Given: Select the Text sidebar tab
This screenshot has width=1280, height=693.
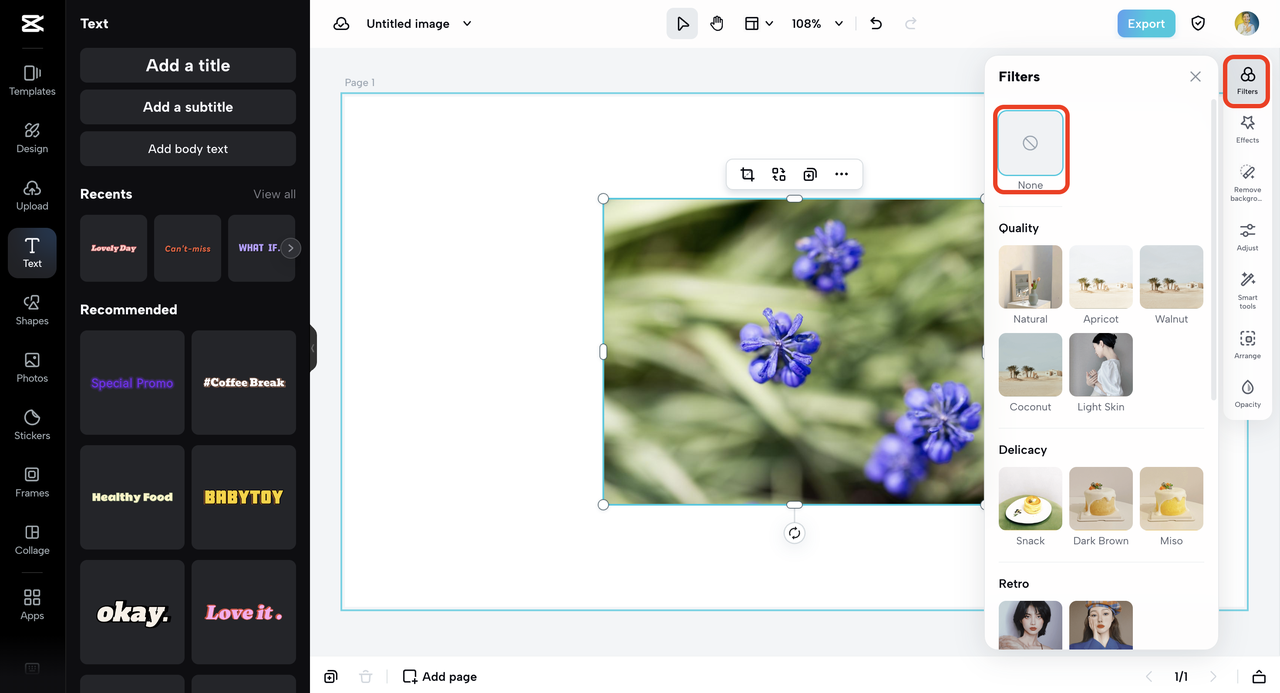Looking at the screenshot, I should (x=32, y=253).
